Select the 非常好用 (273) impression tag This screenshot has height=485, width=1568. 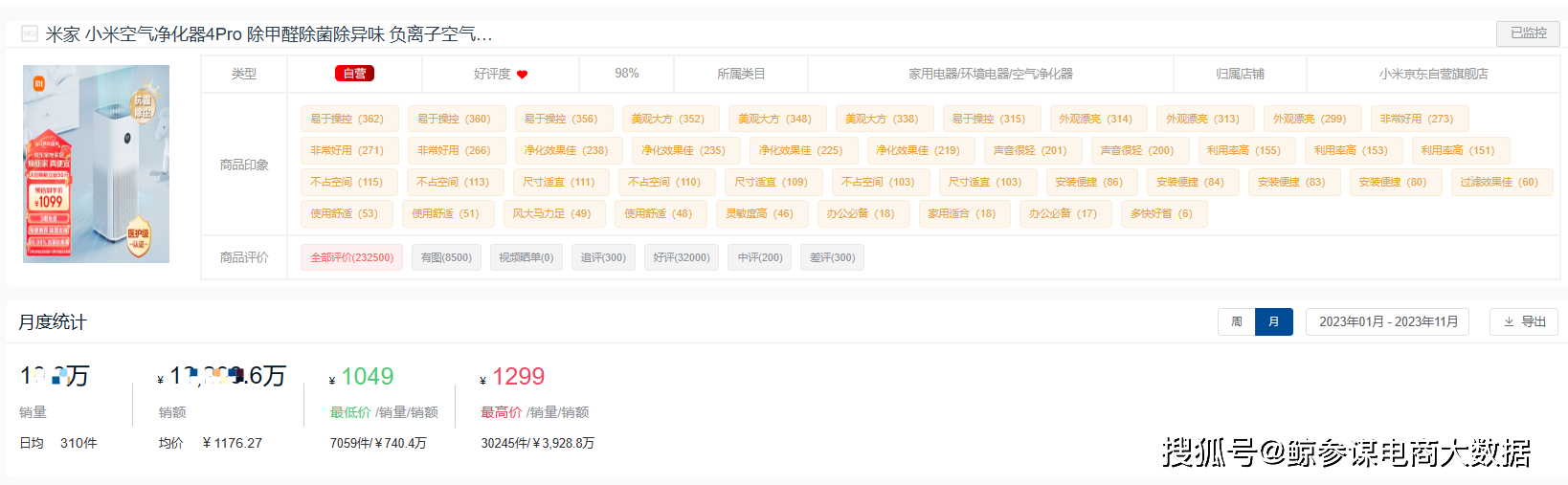(1418, 119)
